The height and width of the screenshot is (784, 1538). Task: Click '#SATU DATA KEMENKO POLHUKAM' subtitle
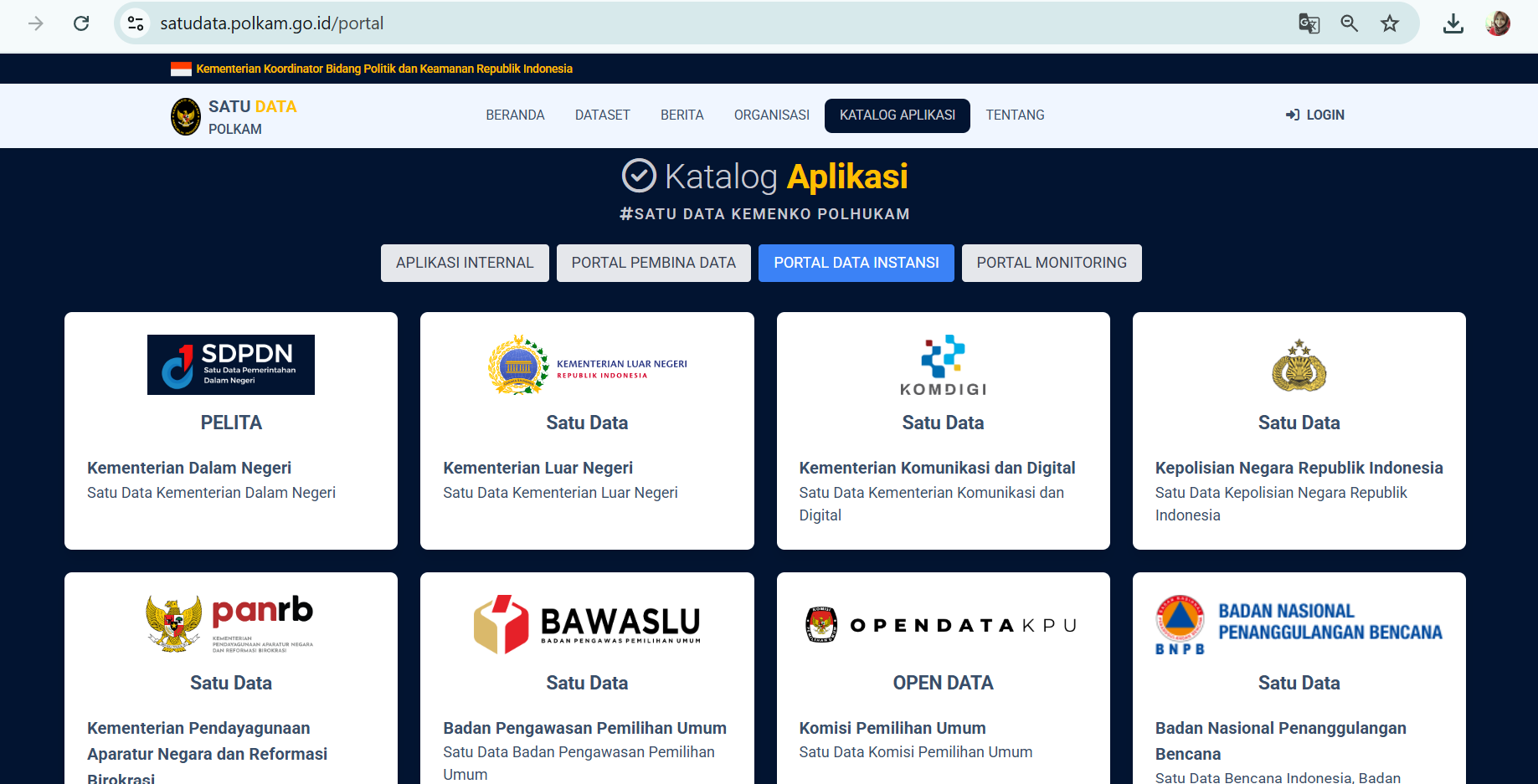coord(764,214)
